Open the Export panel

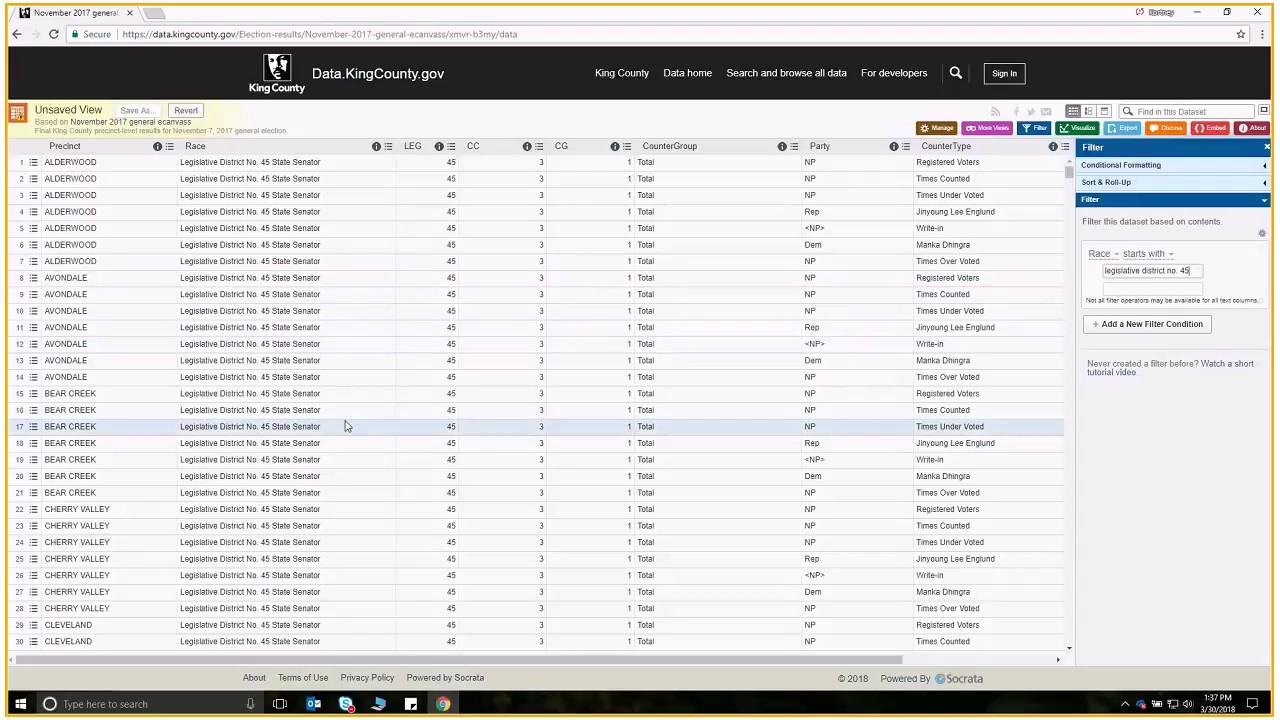tap(1122, 128)
